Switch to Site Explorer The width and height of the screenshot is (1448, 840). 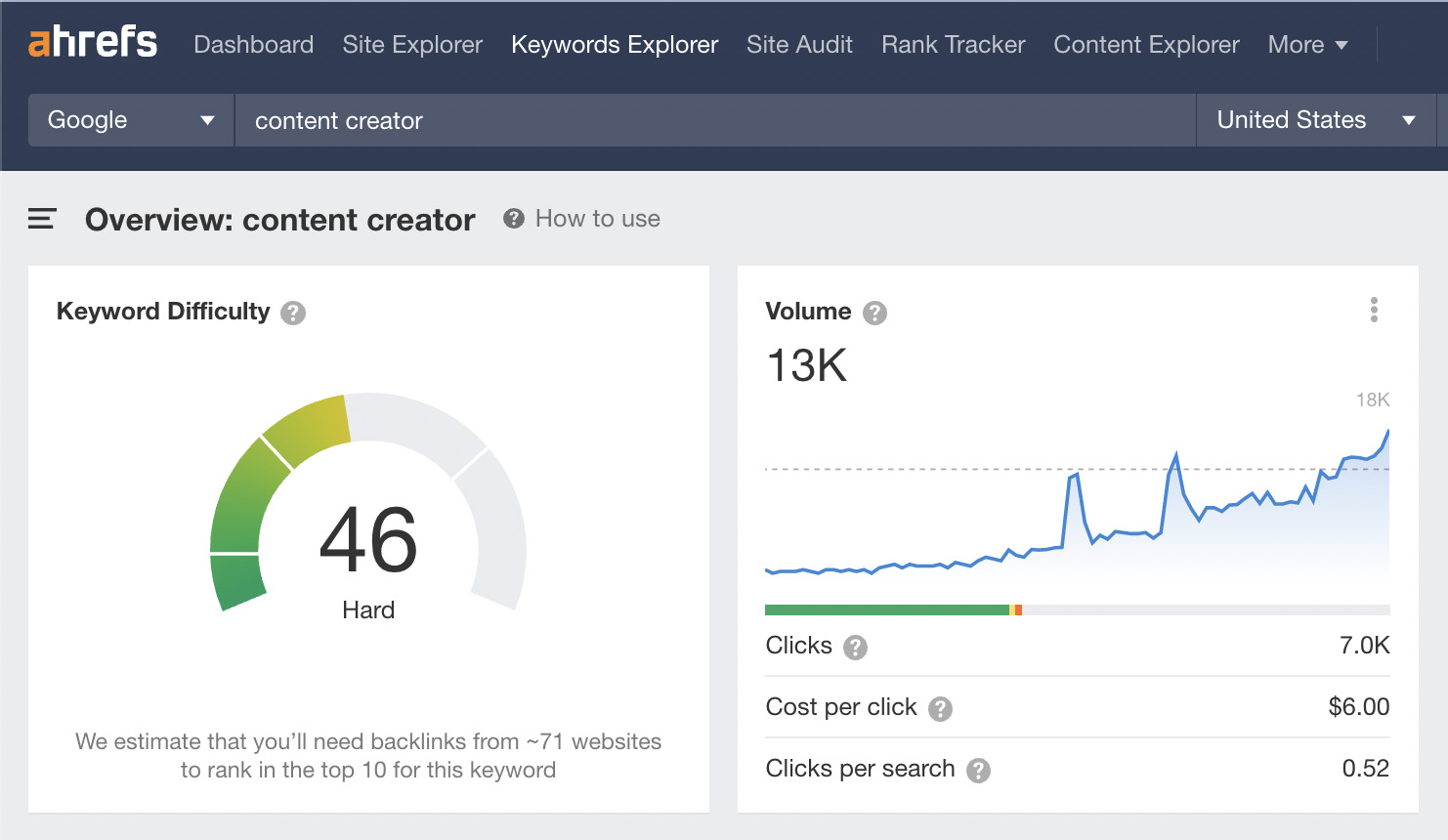coord(411,44)
